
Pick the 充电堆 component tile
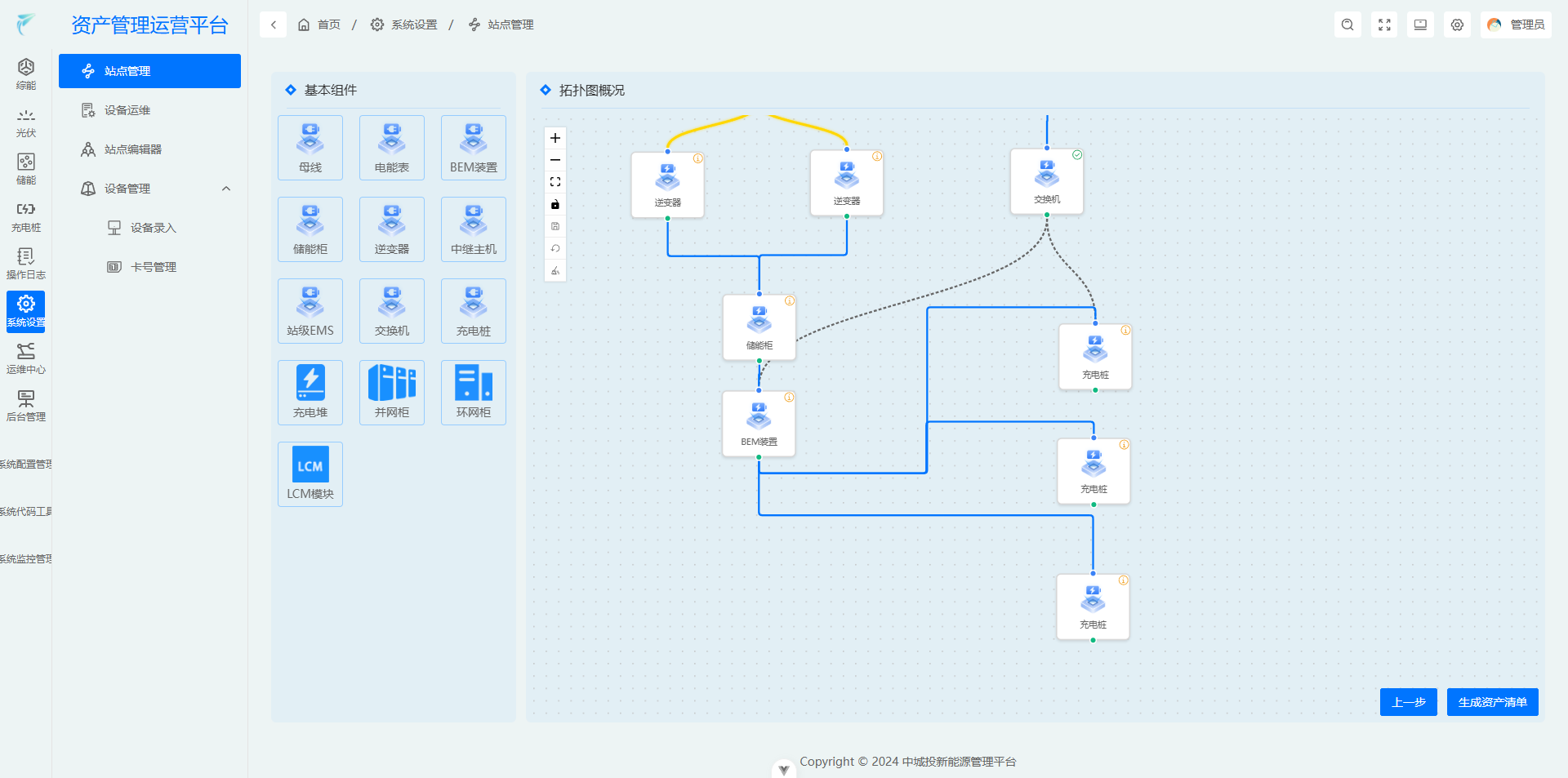(x=310, y=393)
